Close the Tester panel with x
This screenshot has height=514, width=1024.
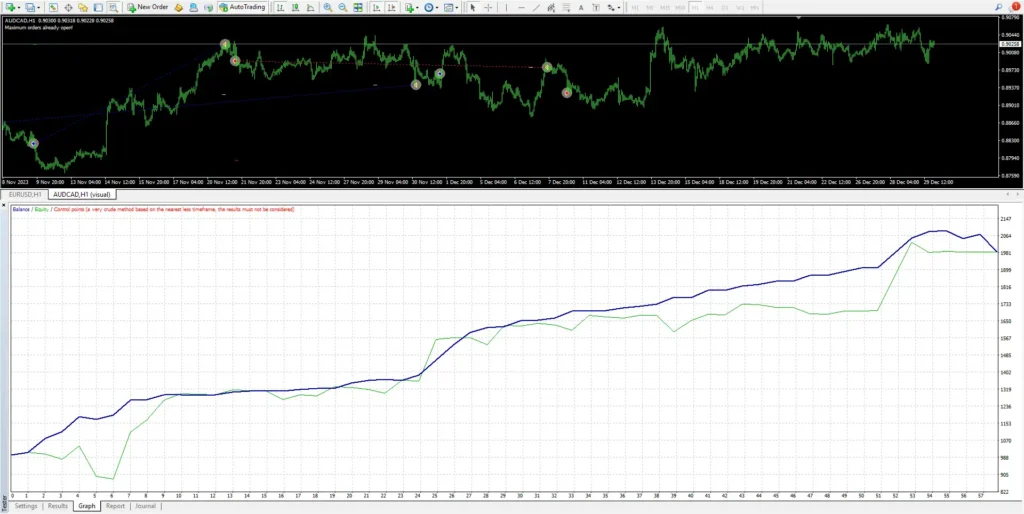(5, 206)
